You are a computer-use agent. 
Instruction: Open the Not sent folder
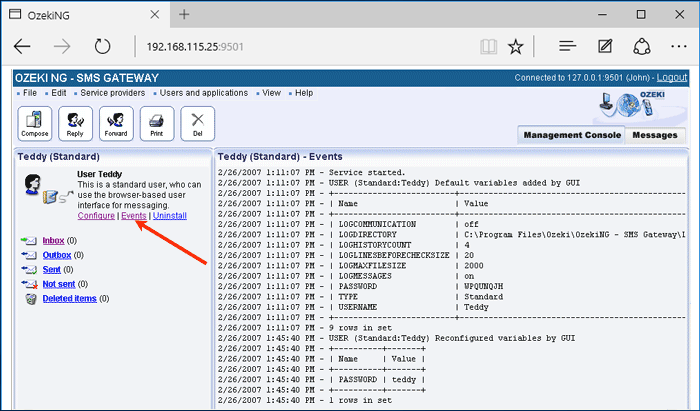coord(60,284)
